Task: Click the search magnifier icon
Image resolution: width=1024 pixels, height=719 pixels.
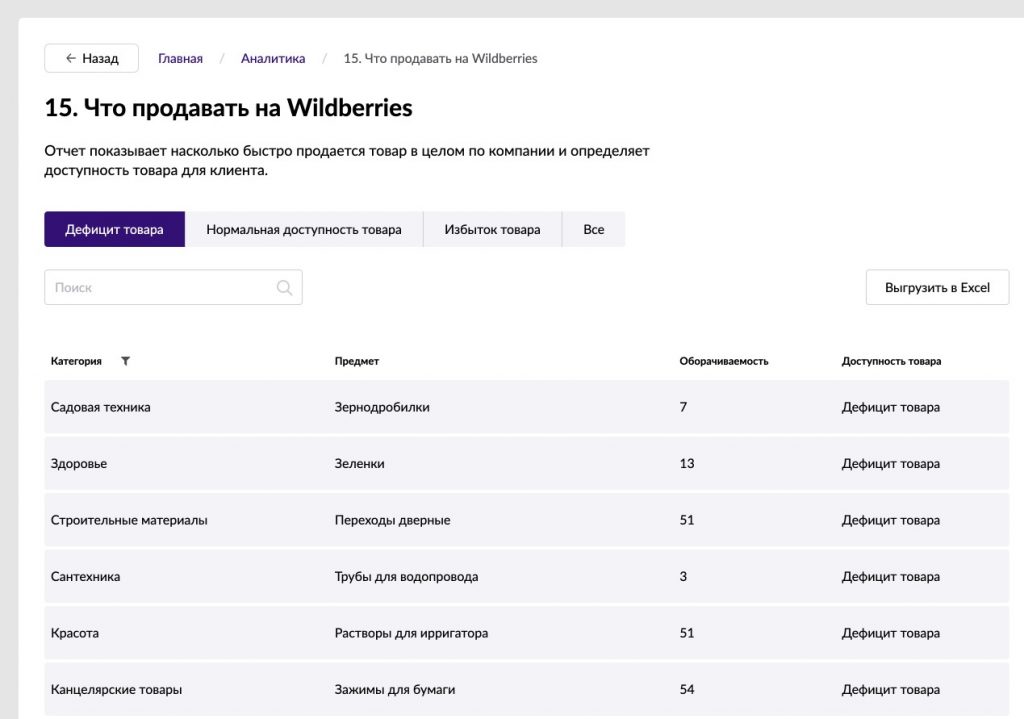Action: click(x=284, y=287)
